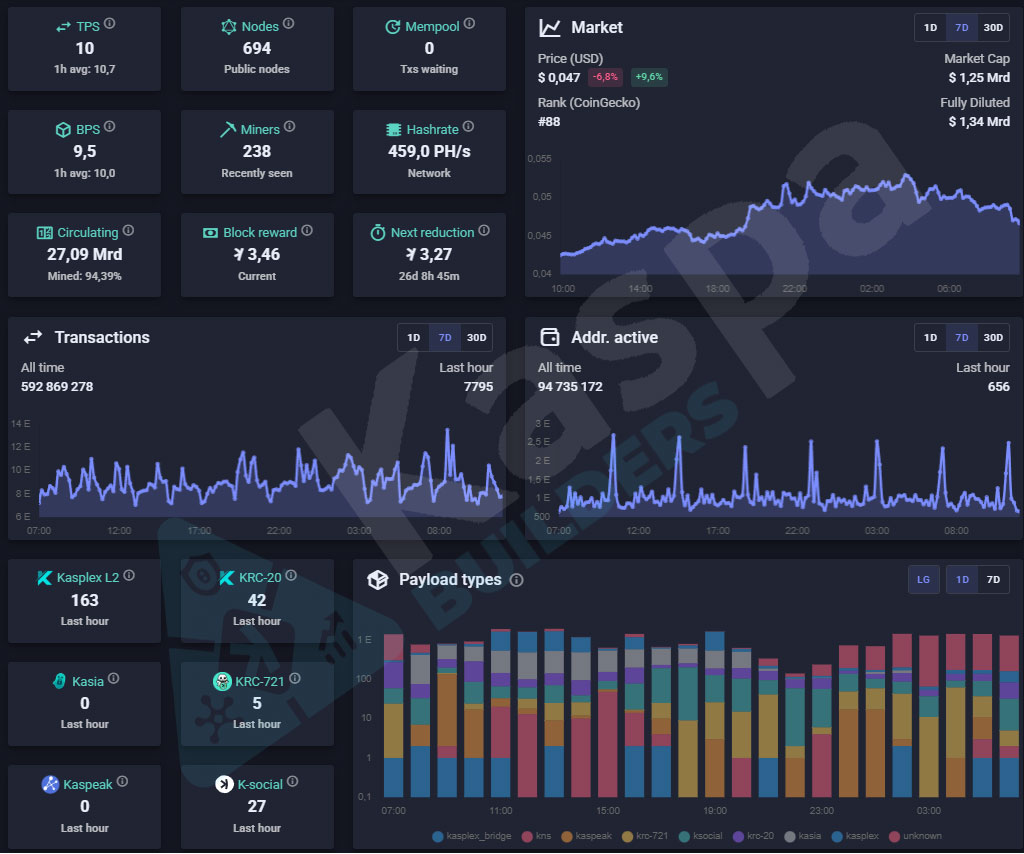Click the TPS arrows icon

(63, 27)
